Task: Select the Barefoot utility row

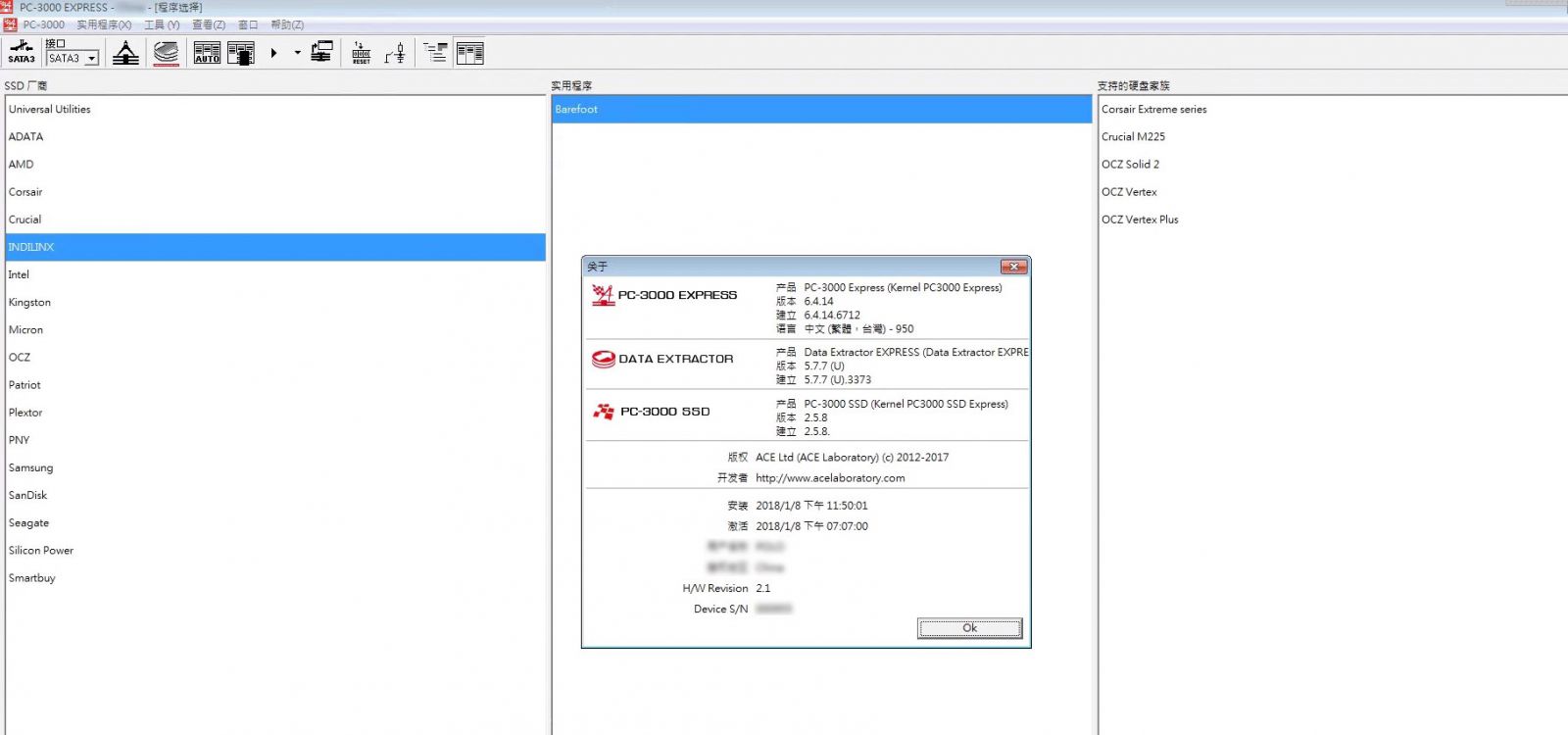Action: tap(822, 110)
